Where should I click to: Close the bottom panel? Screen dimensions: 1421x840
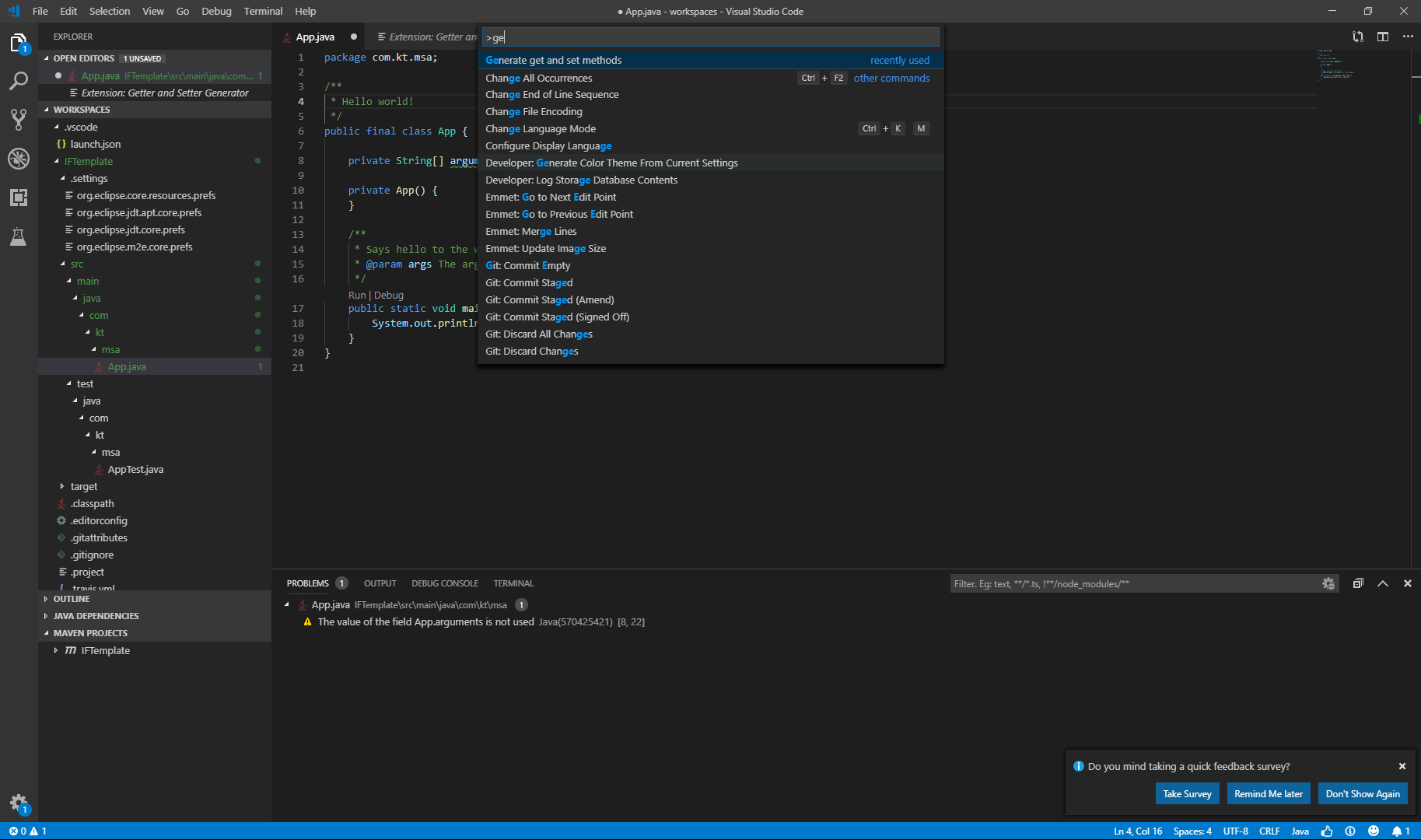tap(1407, 583)
